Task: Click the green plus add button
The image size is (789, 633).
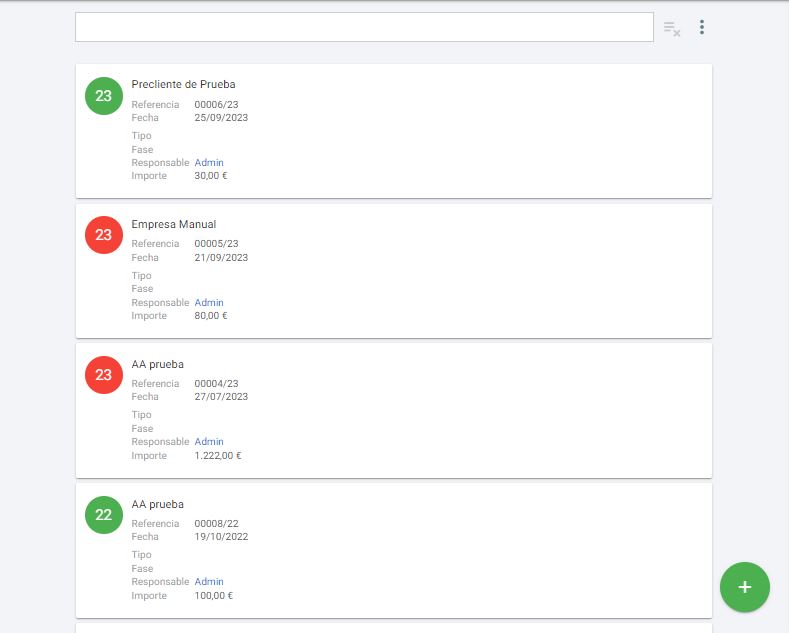Action: 744,586
